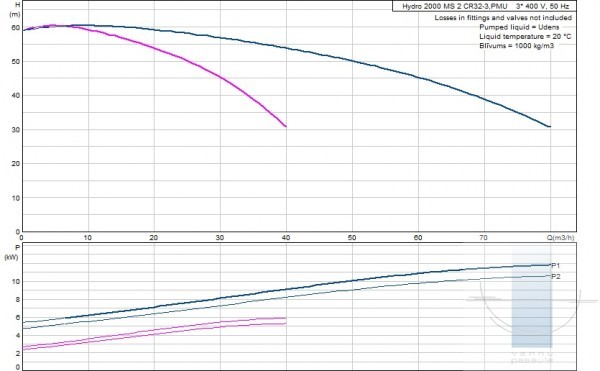Click the Hydro 2000 MS 2 CR32-3 title box
The height and width of the screenshot is (371, 600).
(484, 6)
